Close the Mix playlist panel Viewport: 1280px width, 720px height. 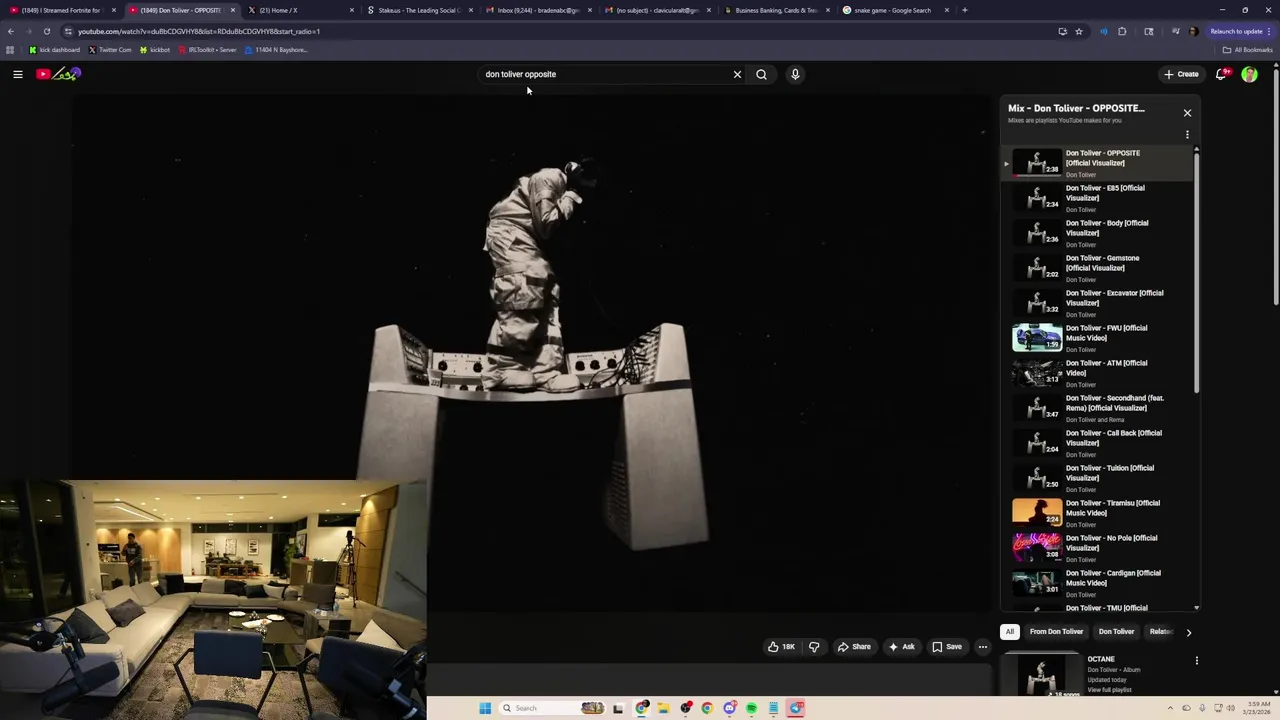pos(1187,113)
